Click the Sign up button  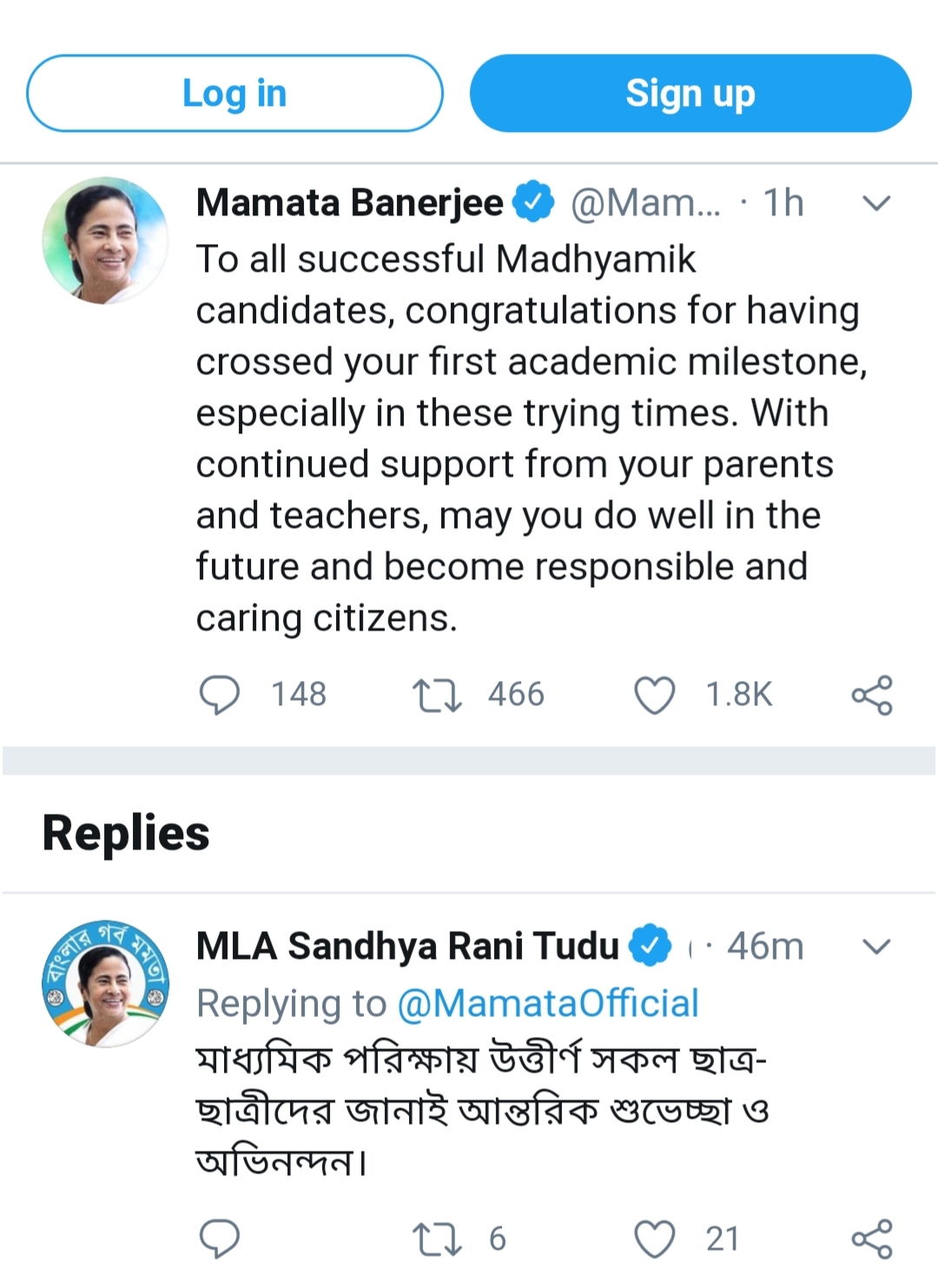click(x=690, y=94)
